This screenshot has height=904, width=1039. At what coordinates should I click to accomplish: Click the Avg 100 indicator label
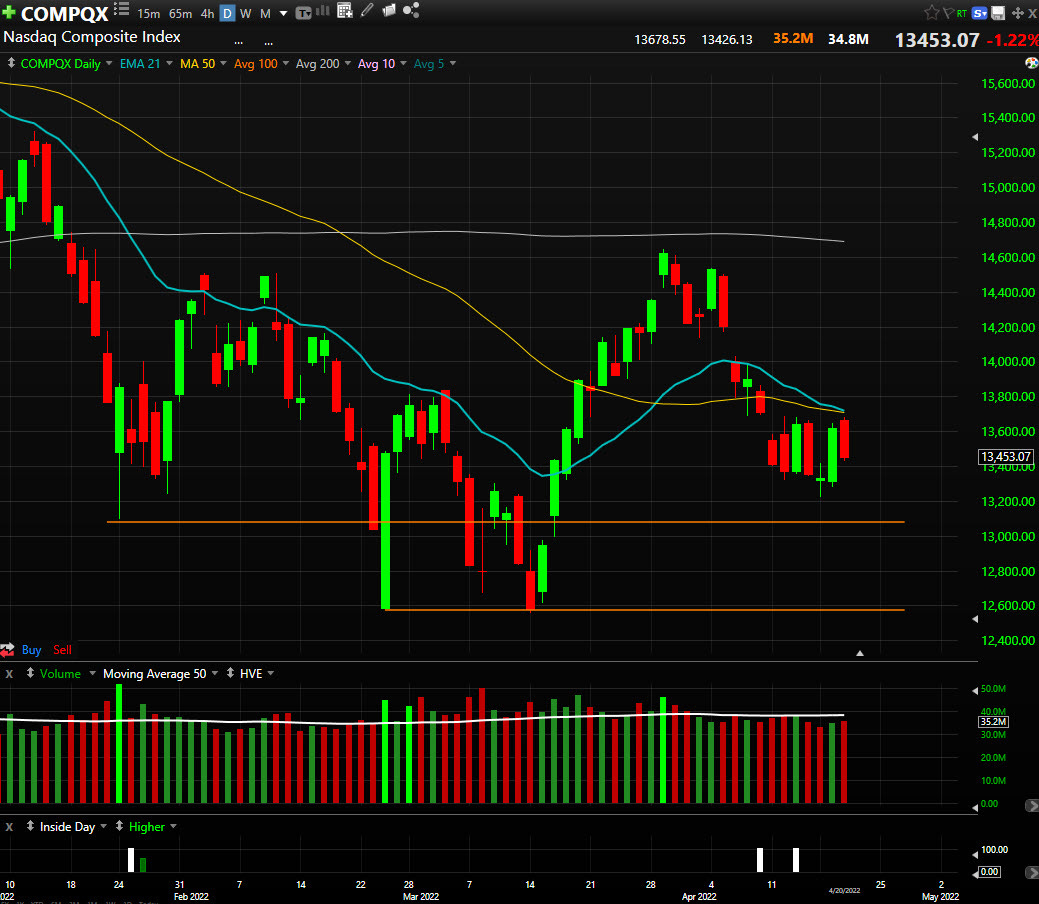tap(256, 64)
